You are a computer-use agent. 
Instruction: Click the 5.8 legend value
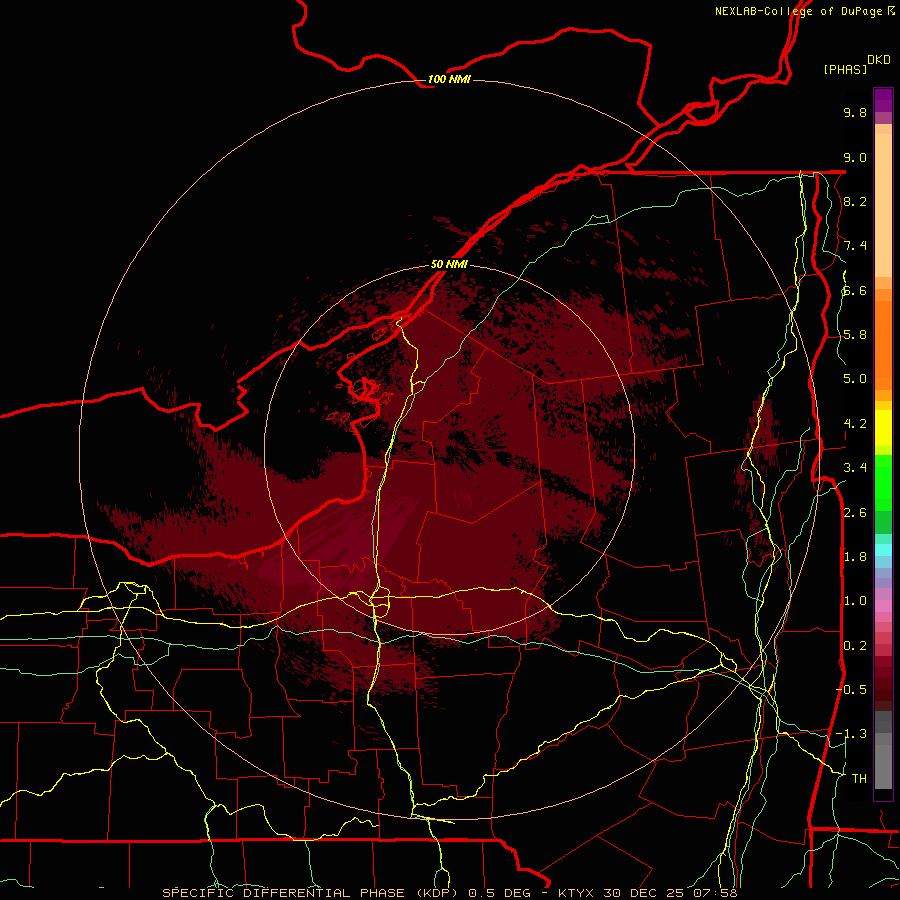[855, 335]
